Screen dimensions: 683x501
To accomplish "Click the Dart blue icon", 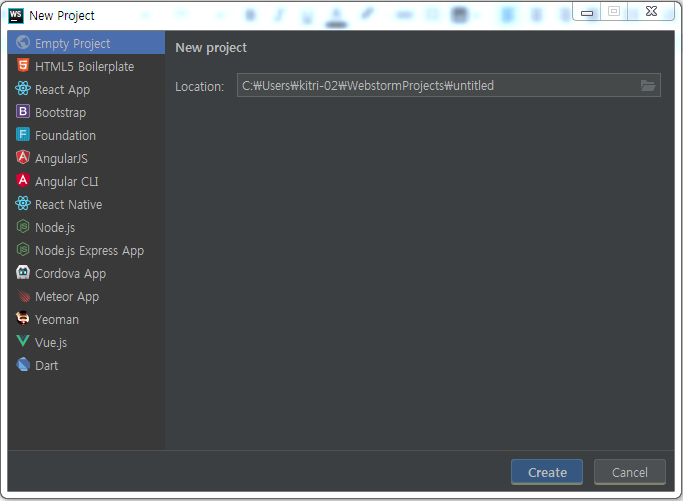I will point(23,365).
